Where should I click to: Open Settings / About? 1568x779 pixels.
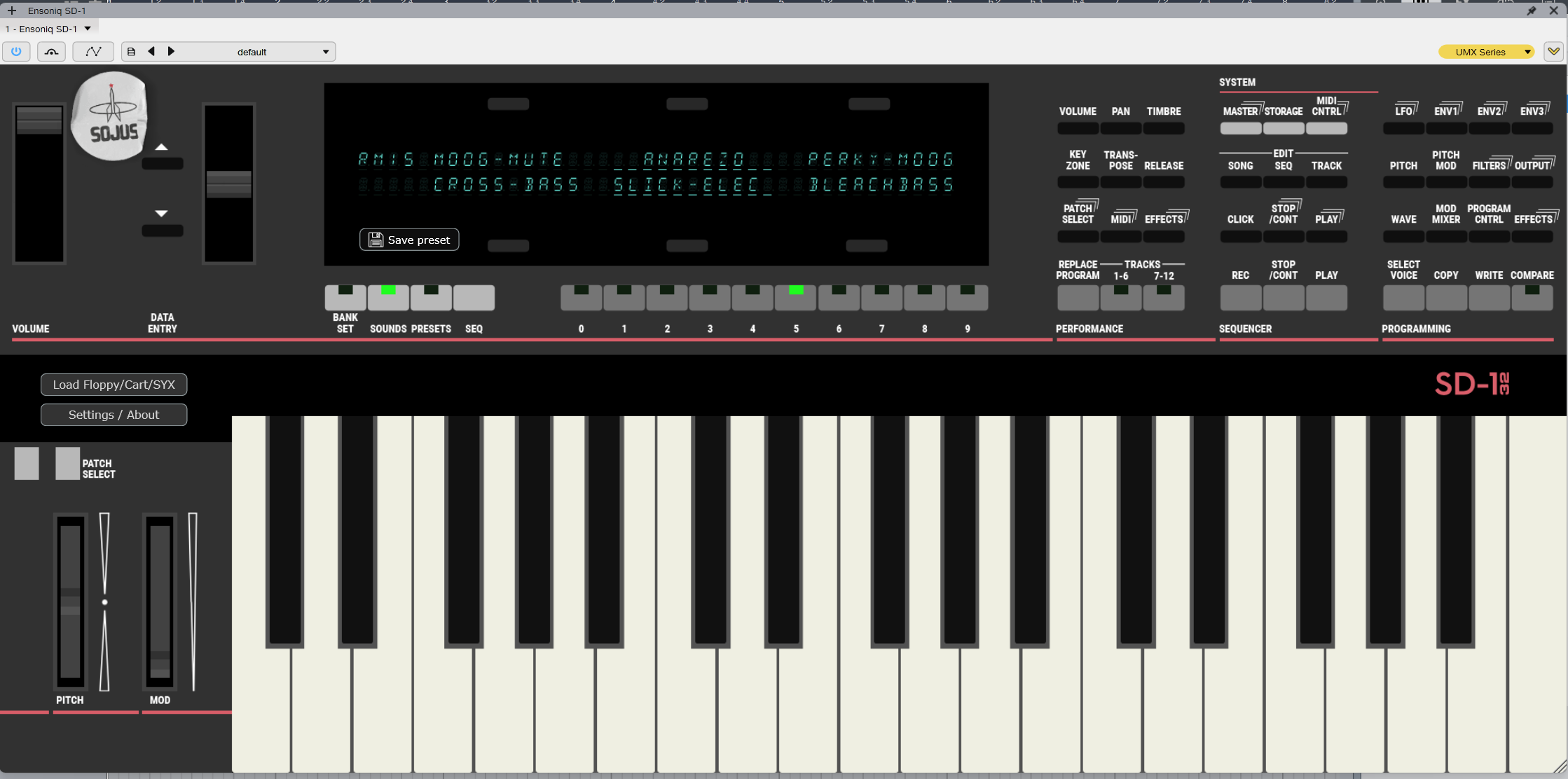point(114,415)
